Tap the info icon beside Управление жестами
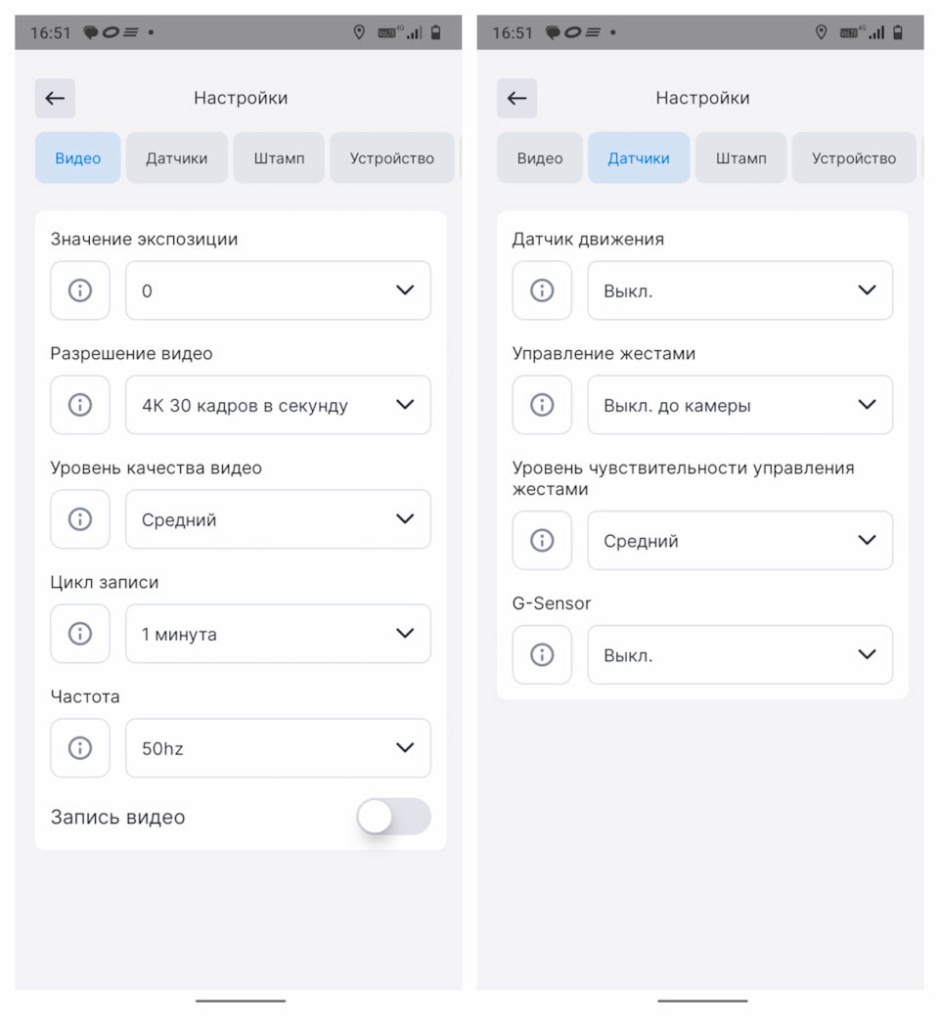This screenshot has height=1024, width=939. (542, 405)
